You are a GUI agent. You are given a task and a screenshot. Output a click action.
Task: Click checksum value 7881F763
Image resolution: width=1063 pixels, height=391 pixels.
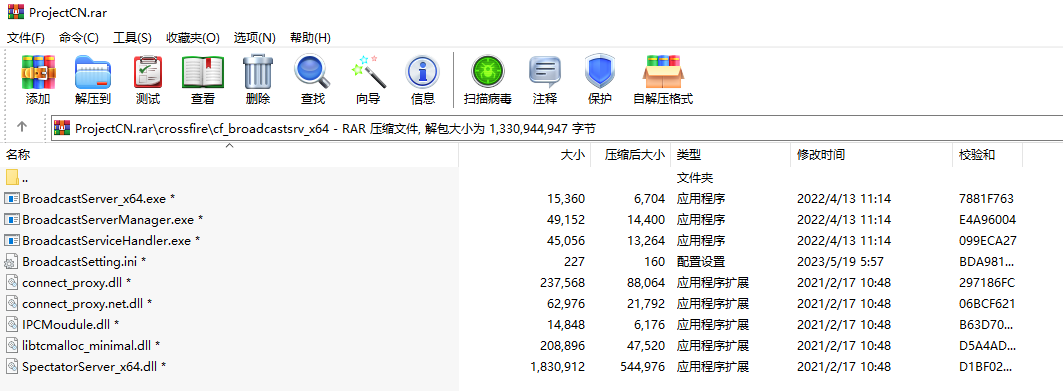986,199
